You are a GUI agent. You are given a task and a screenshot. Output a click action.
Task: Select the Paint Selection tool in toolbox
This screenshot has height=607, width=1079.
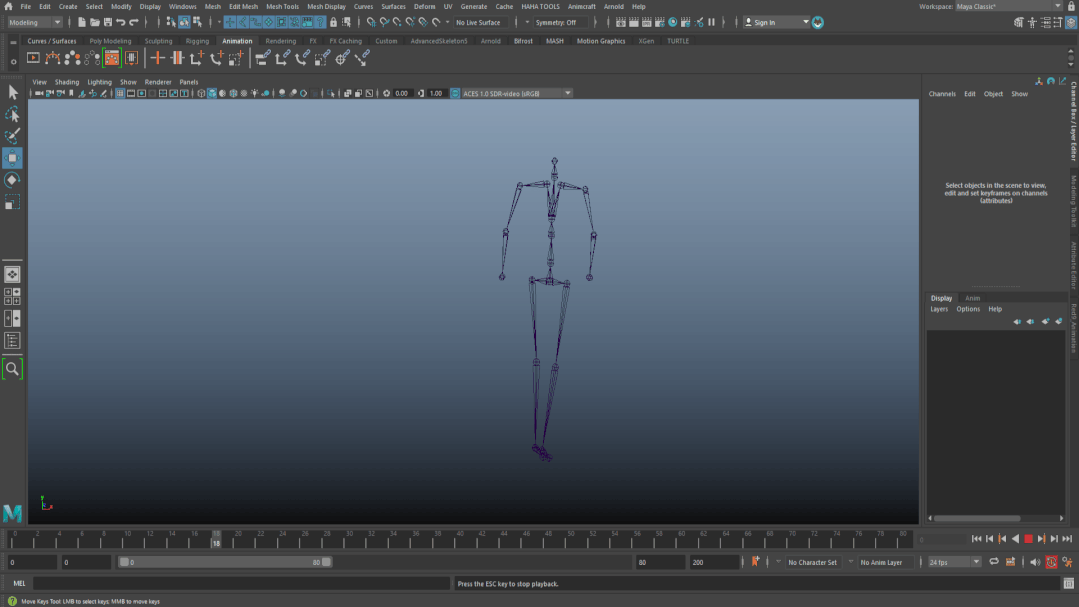(12, 136)
